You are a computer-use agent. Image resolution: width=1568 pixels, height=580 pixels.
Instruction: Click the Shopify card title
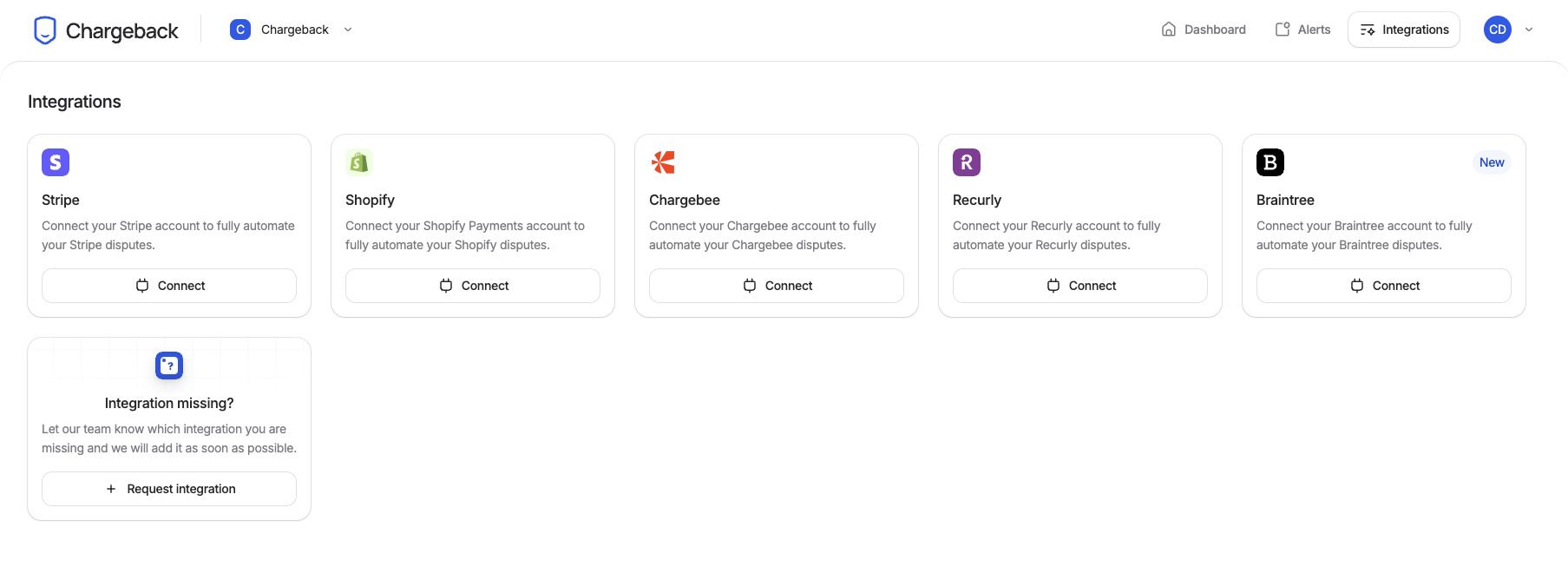click(370, 200)
